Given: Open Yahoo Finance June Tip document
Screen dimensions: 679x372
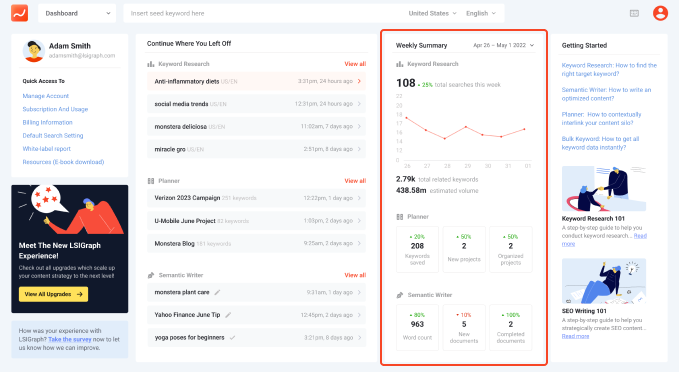Looking at the screenshot, I should pyautogui.click(x=256, y=315).
